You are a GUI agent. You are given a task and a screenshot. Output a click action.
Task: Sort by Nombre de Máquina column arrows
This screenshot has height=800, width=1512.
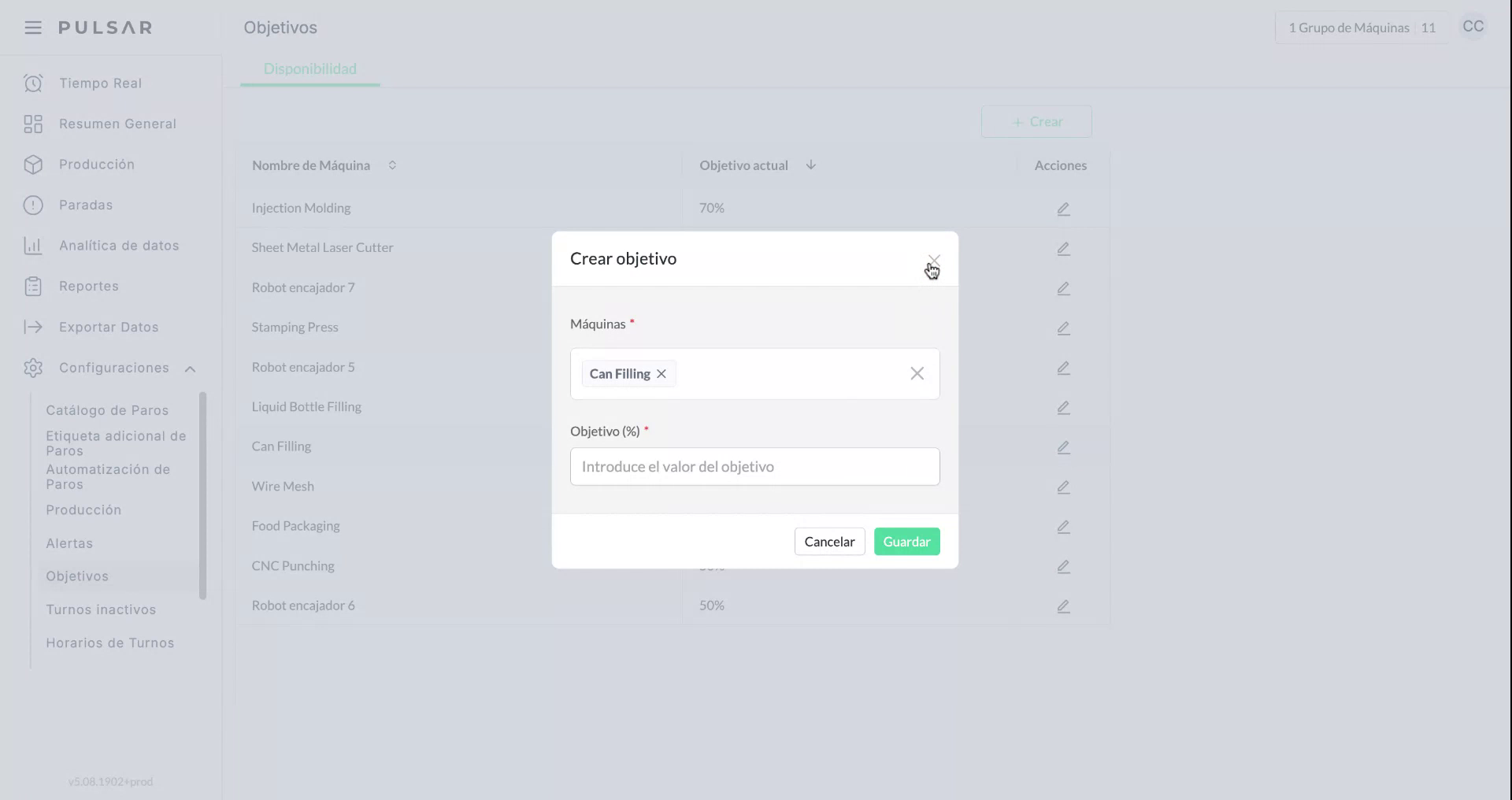click(392, 165)
